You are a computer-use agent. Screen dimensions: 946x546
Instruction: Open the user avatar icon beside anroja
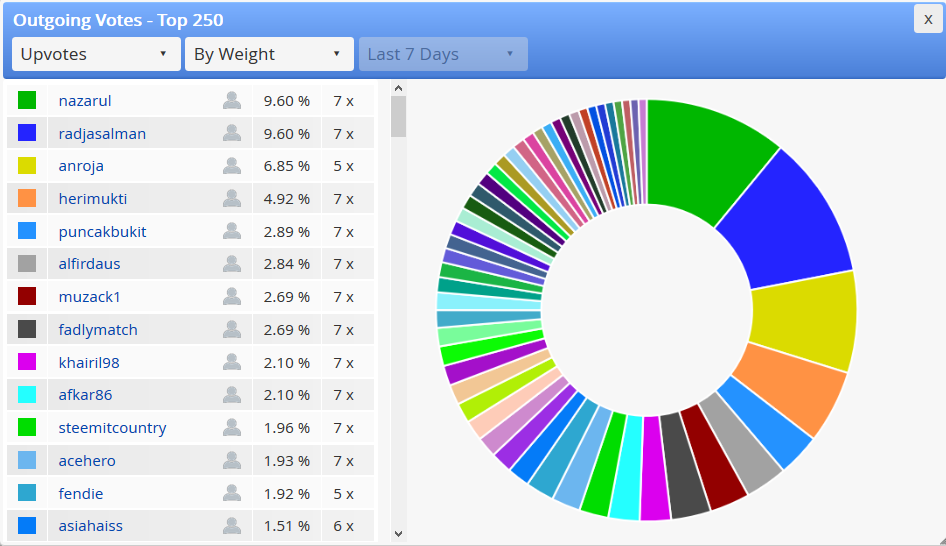pos(232,165)
